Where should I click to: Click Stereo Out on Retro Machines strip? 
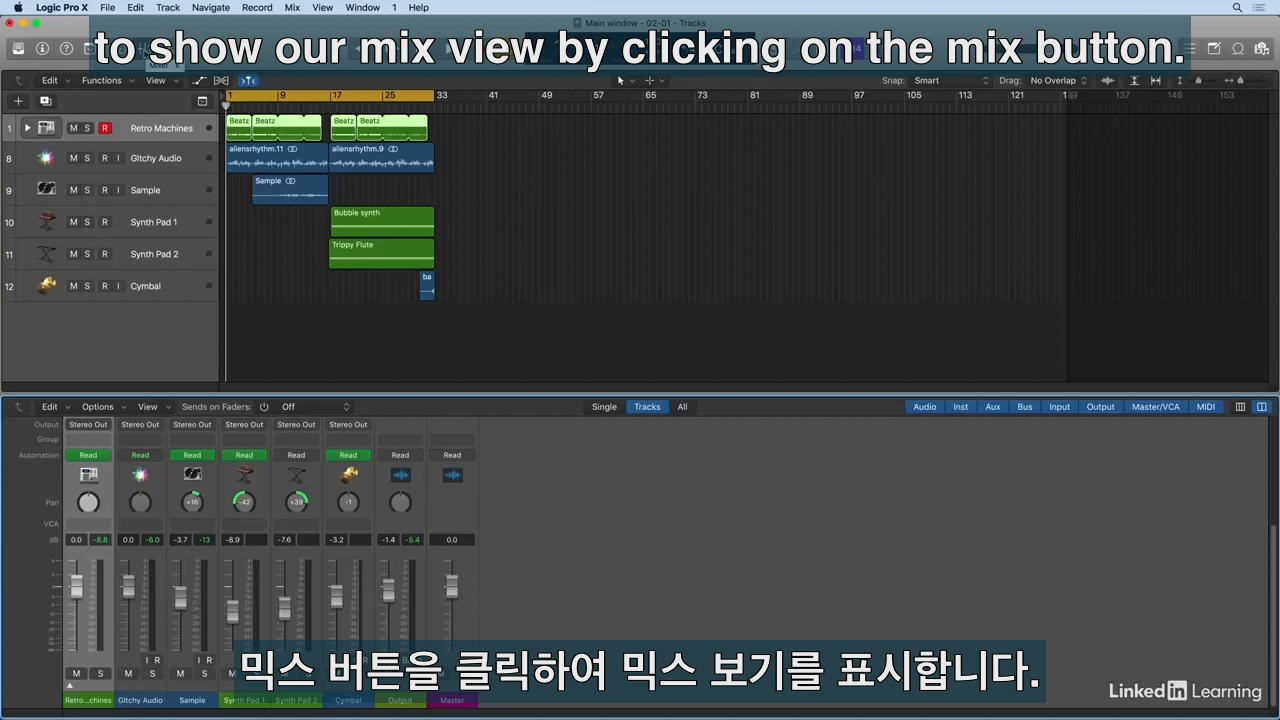[x=88, y=425]
